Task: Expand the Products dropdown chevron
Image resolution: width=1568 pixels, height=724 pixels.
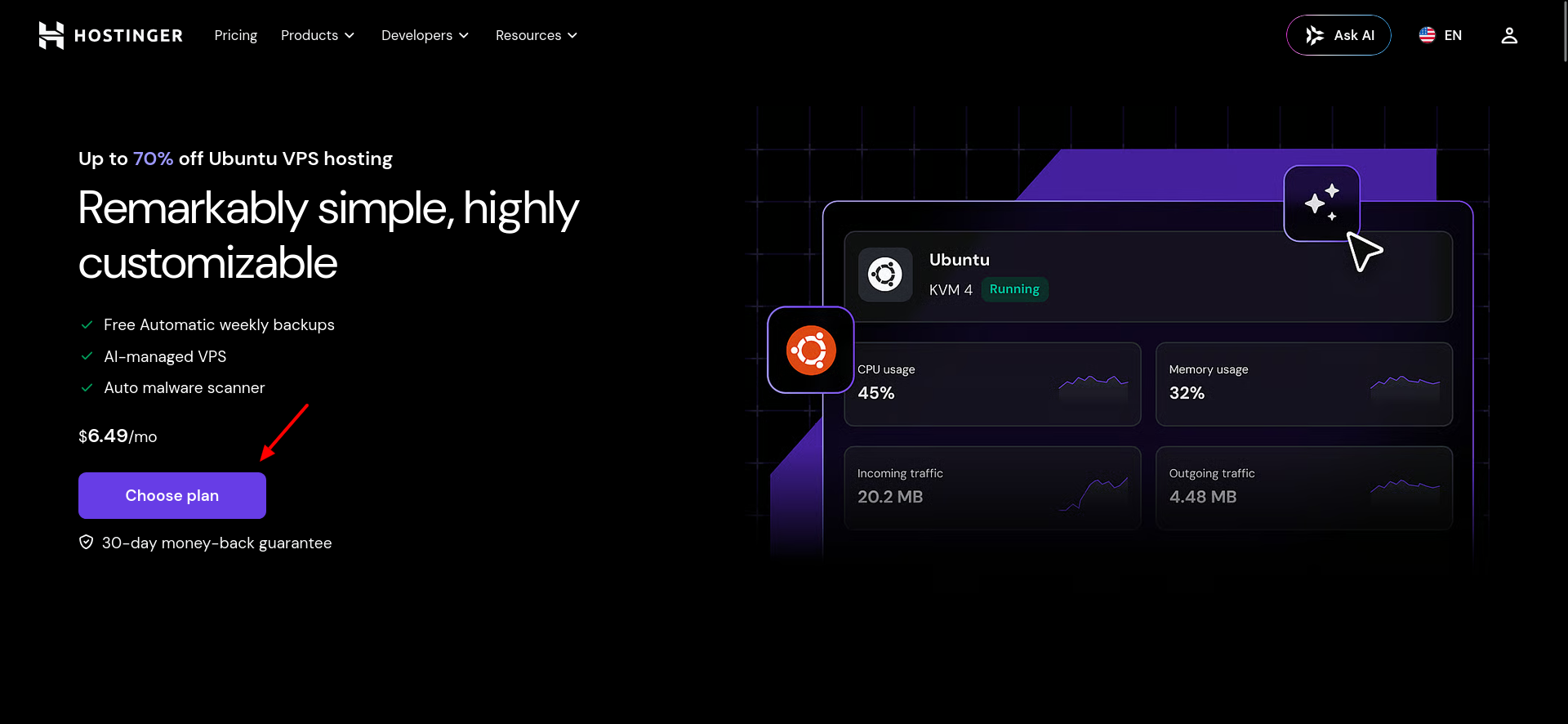Action: pos(350,36)
